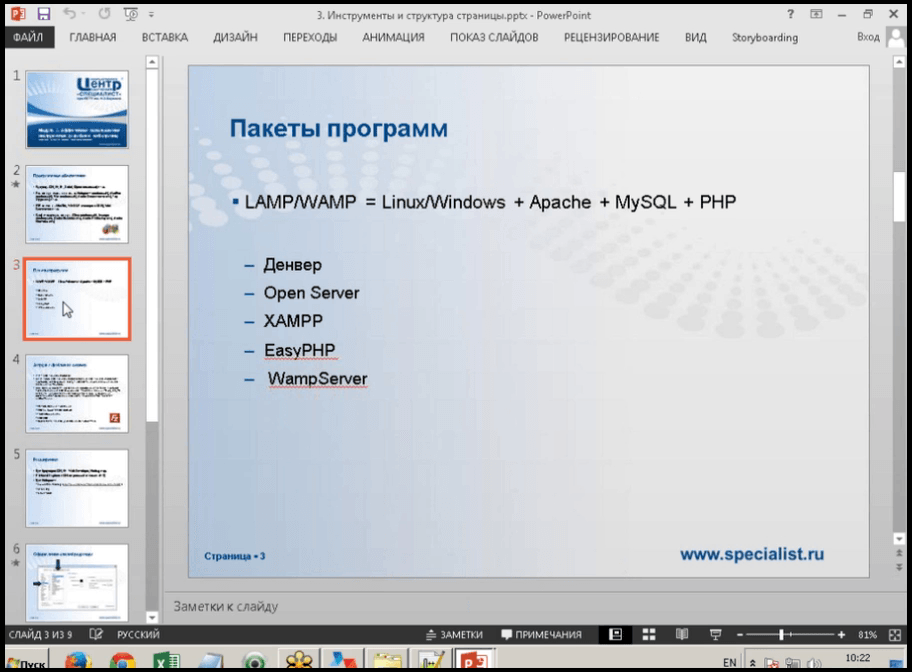Click the Save icon in quick access toolbar
This screenshot has height=672, width=912.
point(44,14)
